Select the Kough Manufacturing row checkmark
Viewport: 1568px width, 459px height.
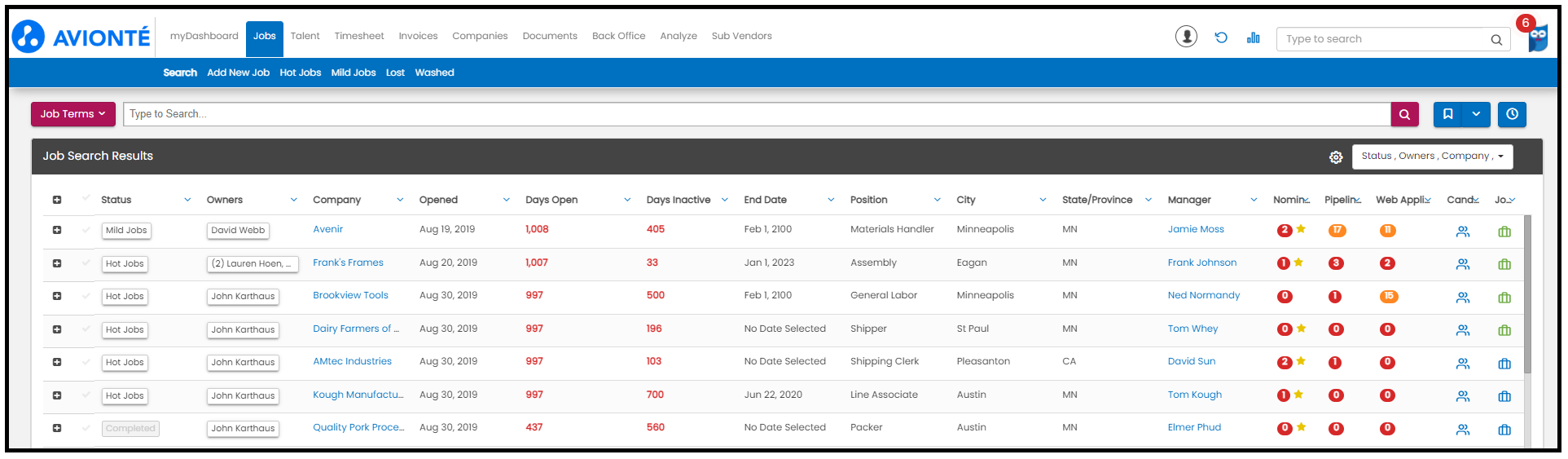point(86,395)
